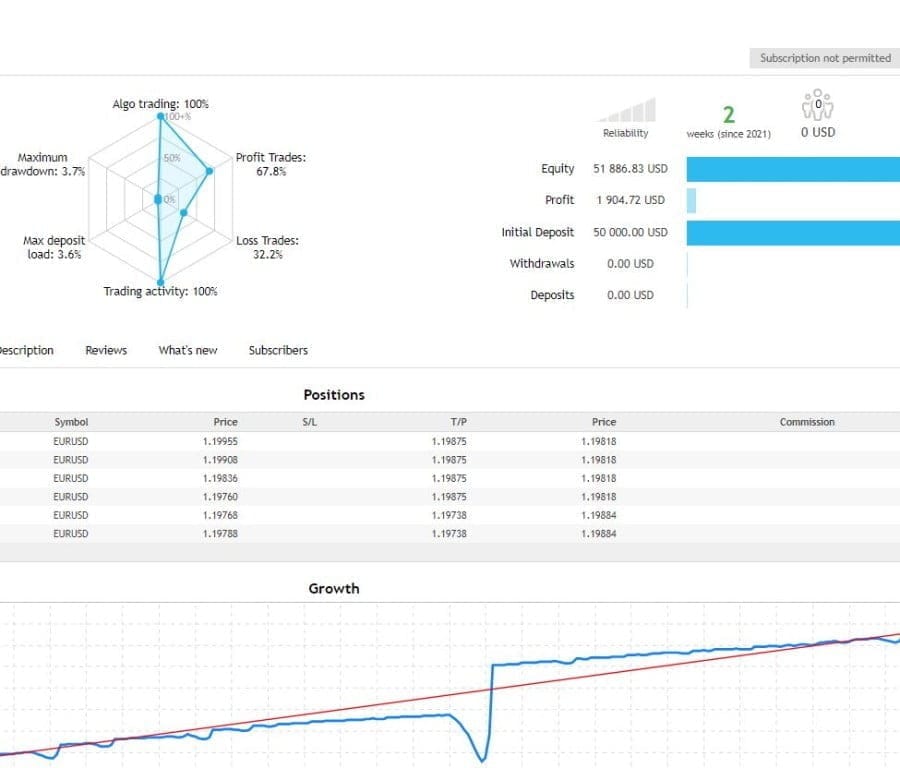Click the Subscription not permitted button

point(823,58)
